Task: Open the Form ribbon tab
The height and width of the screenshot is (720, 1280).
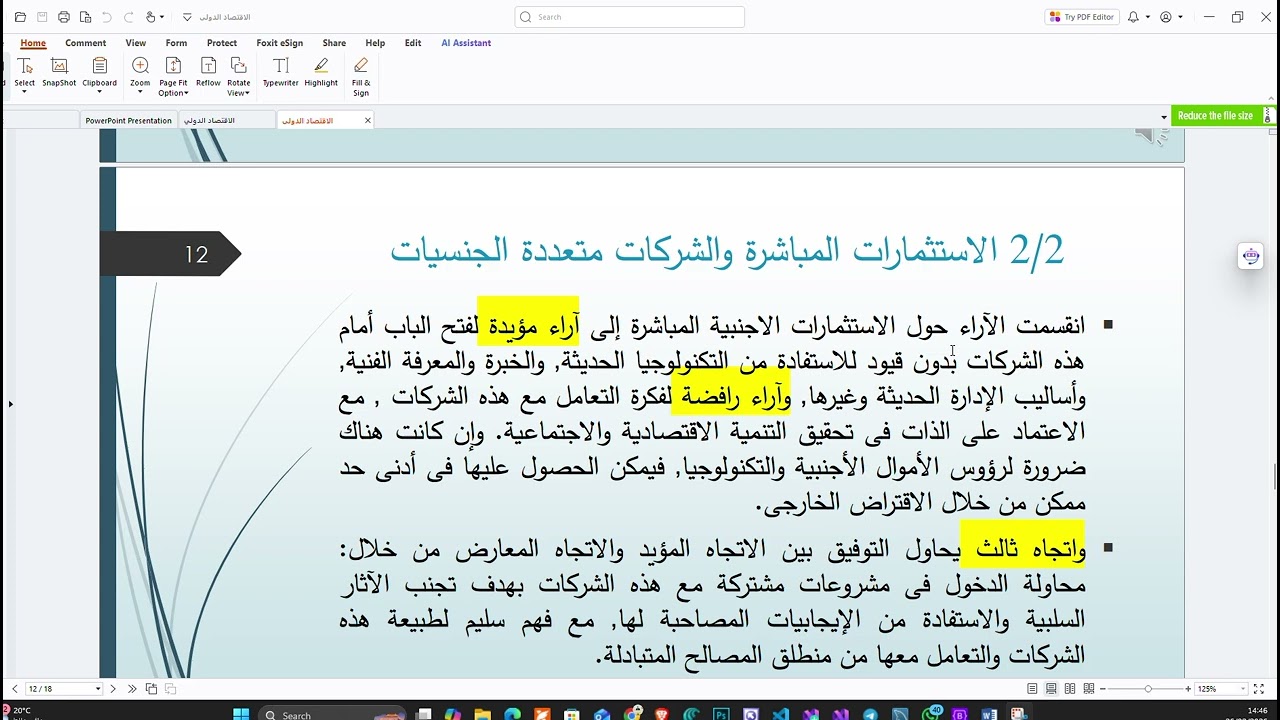Action: 176,43
